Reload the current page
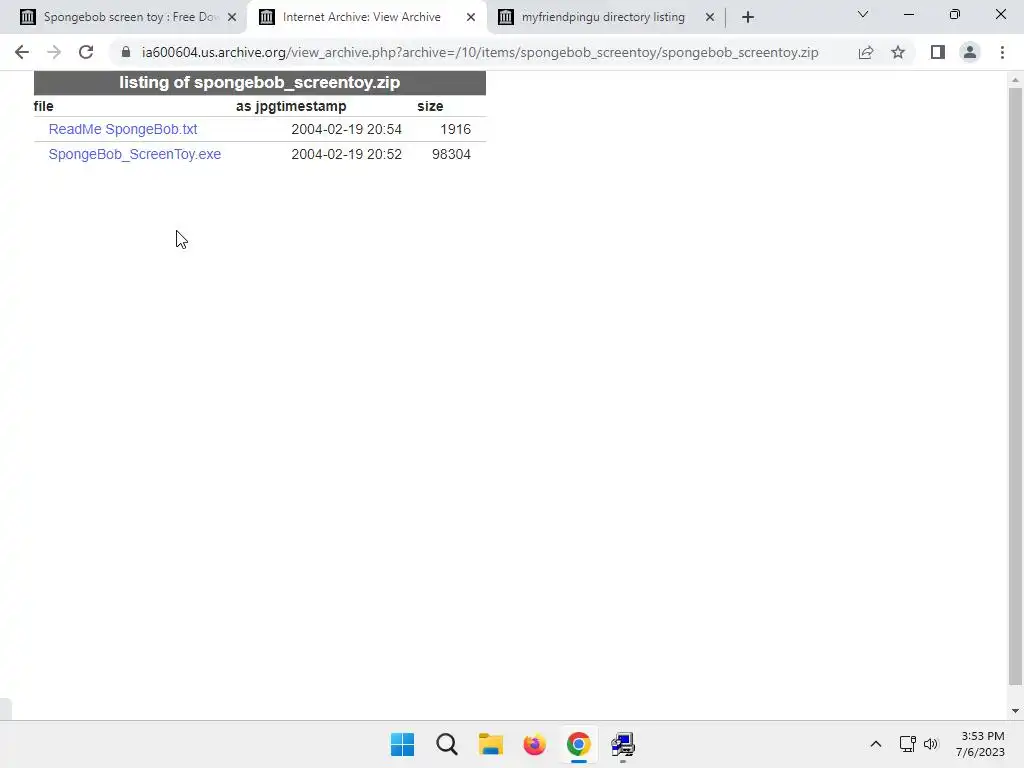The width and height of the screenshot is (1024, 768). [x=86, y=52]
